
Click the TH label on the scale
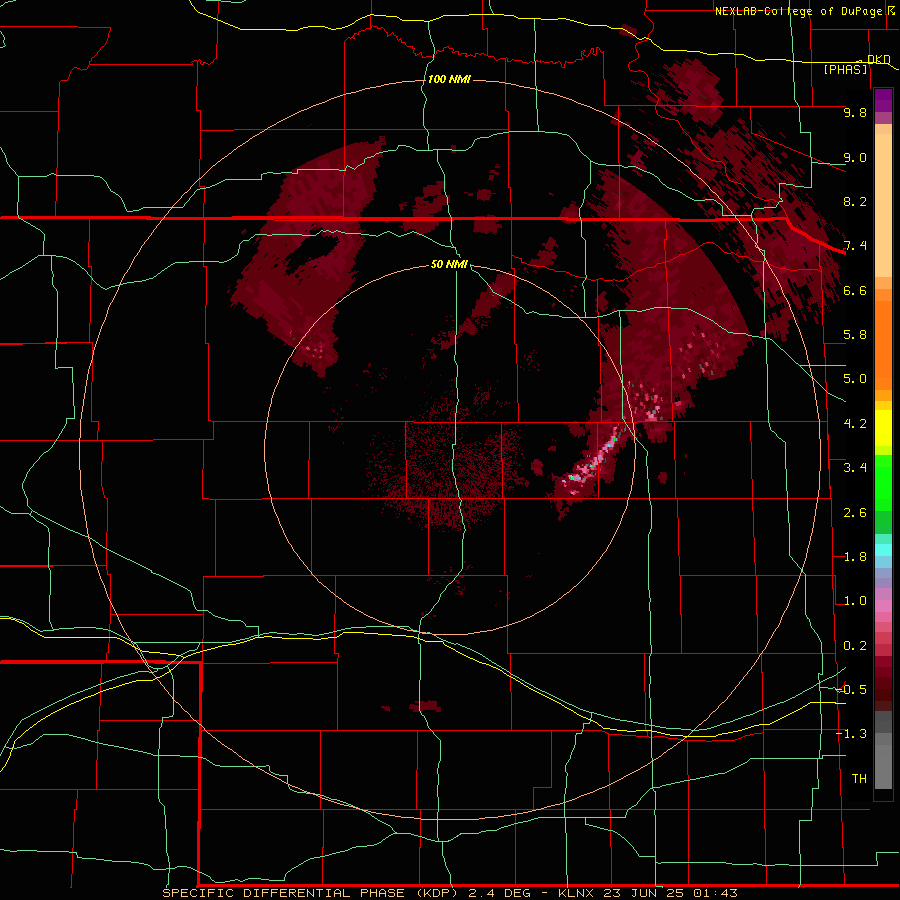pyautogui.click(x=859, y=779)
